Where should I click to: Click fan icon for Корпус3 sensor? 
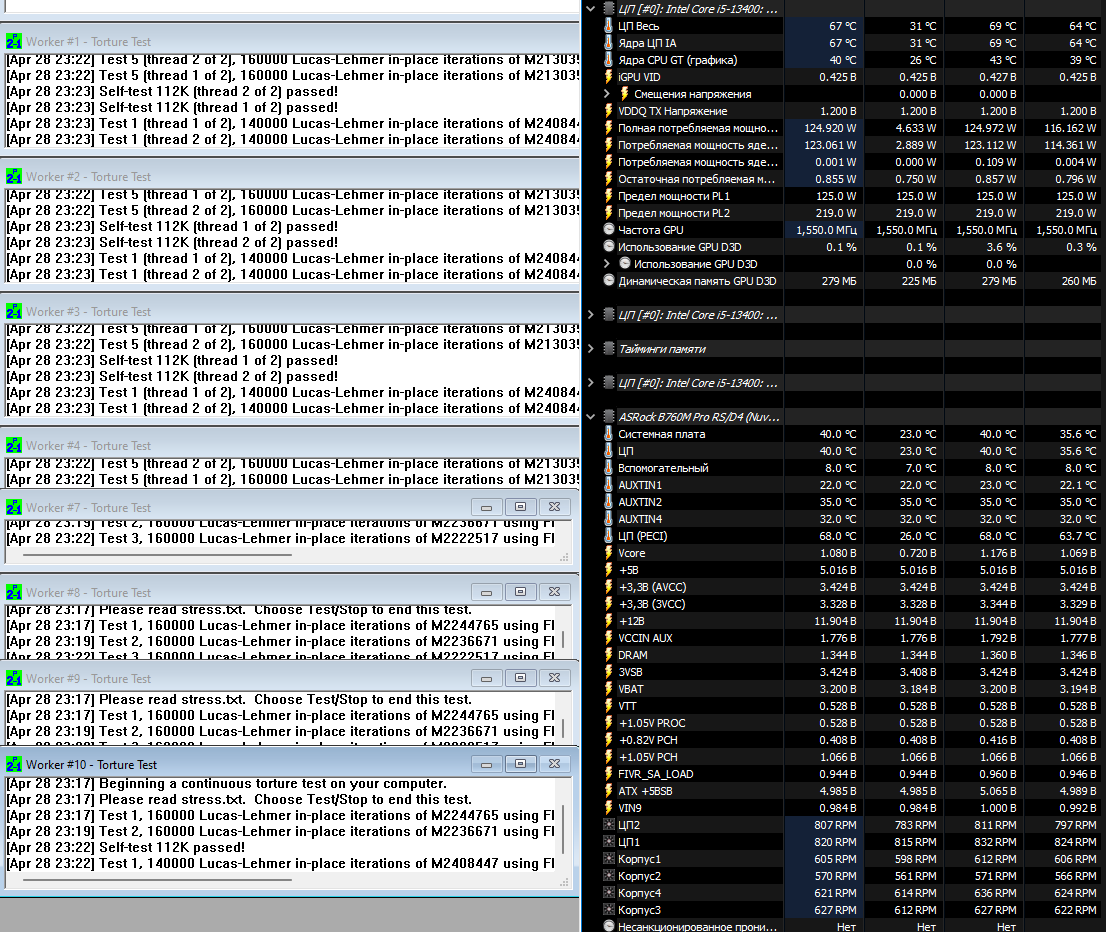click(x=609, y=910)
